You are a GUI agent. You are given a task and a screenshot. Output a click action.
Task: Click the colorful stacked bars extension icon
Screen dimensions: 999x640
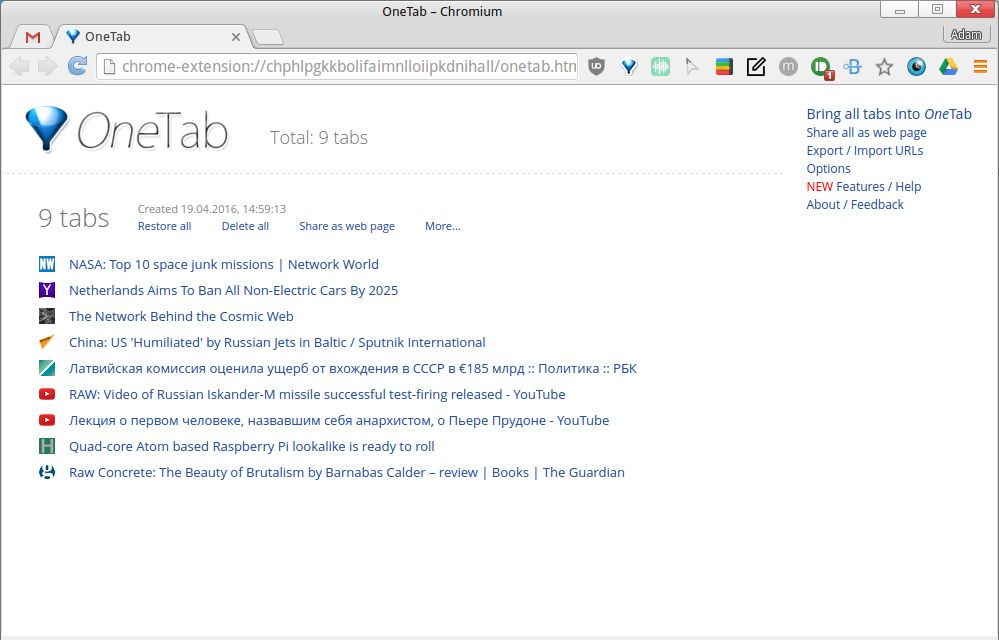point(724,66)
